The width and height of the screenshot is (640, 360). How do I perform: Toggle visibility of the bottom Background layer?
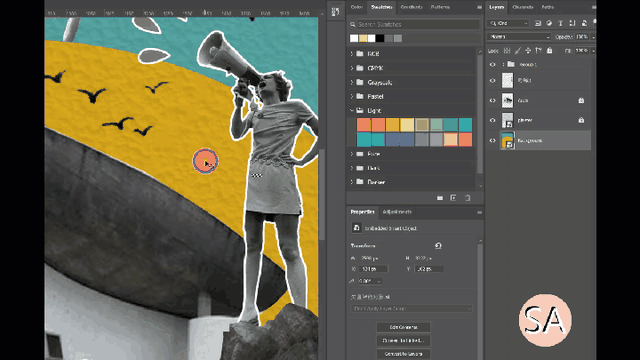click(x=493, y=140)
